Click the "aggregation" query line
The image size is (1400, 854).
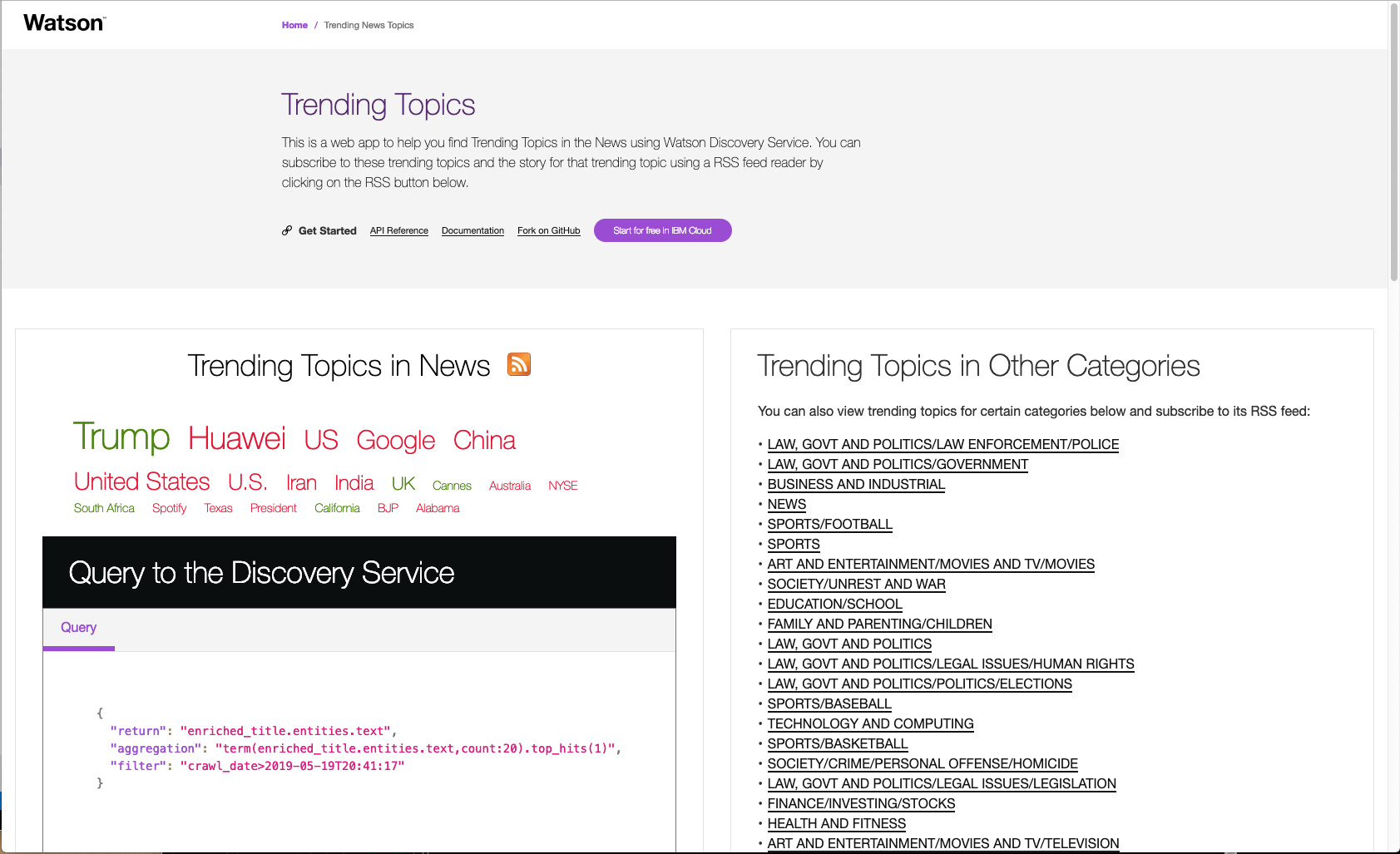366,748
